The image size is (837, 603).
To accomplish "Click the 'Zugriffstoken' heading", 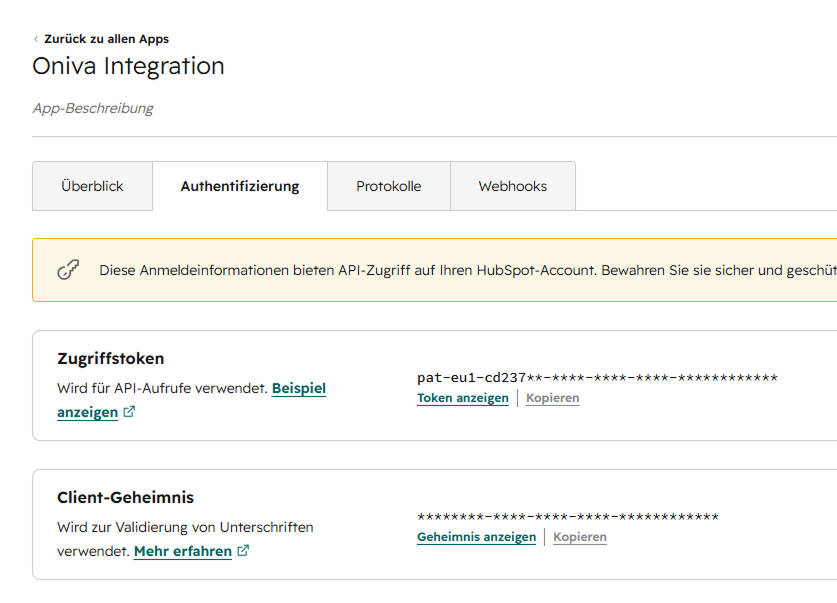I will [110, 359].
